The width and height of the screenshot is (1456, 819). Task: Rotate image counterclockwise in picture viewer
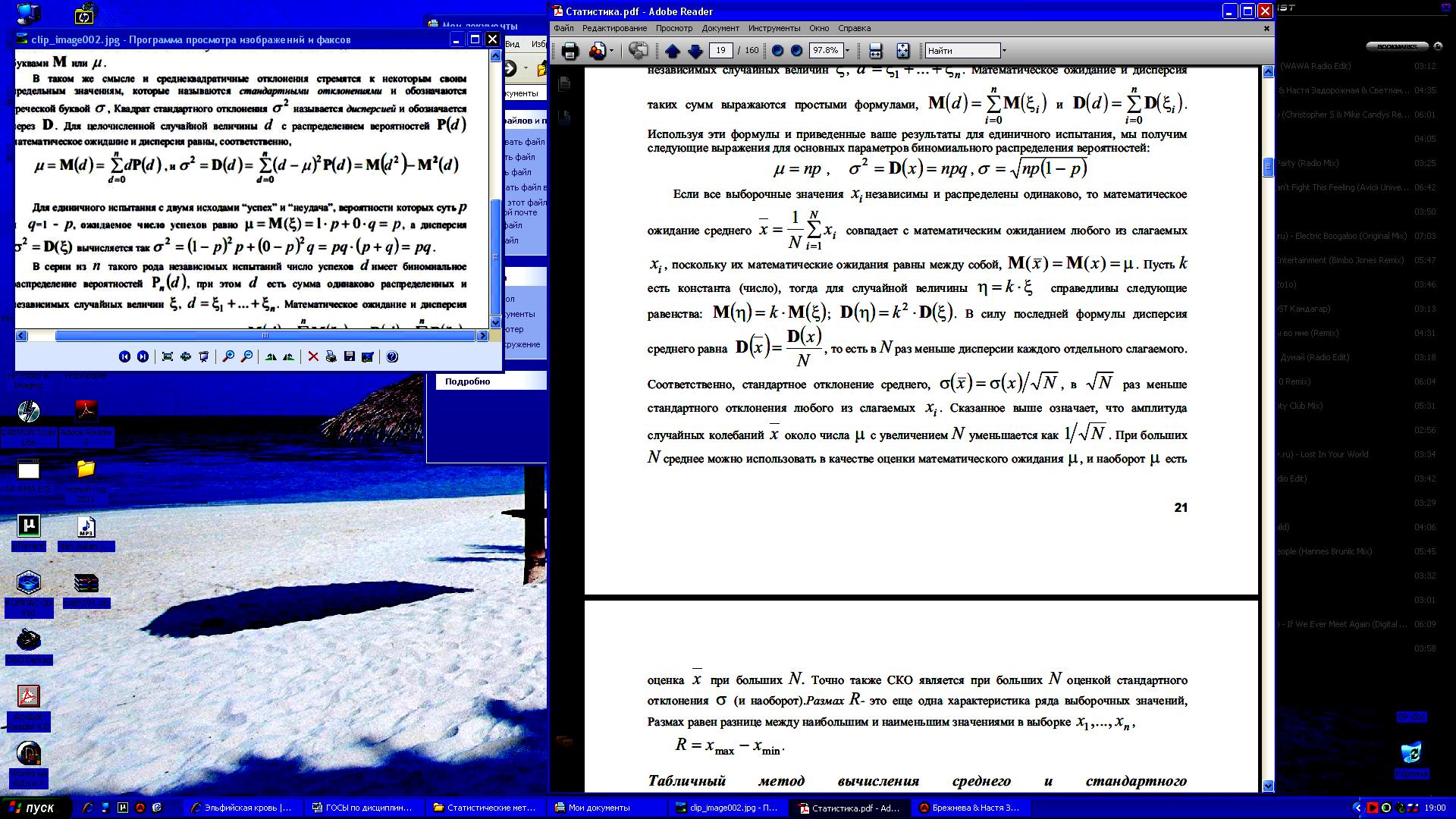289,356
